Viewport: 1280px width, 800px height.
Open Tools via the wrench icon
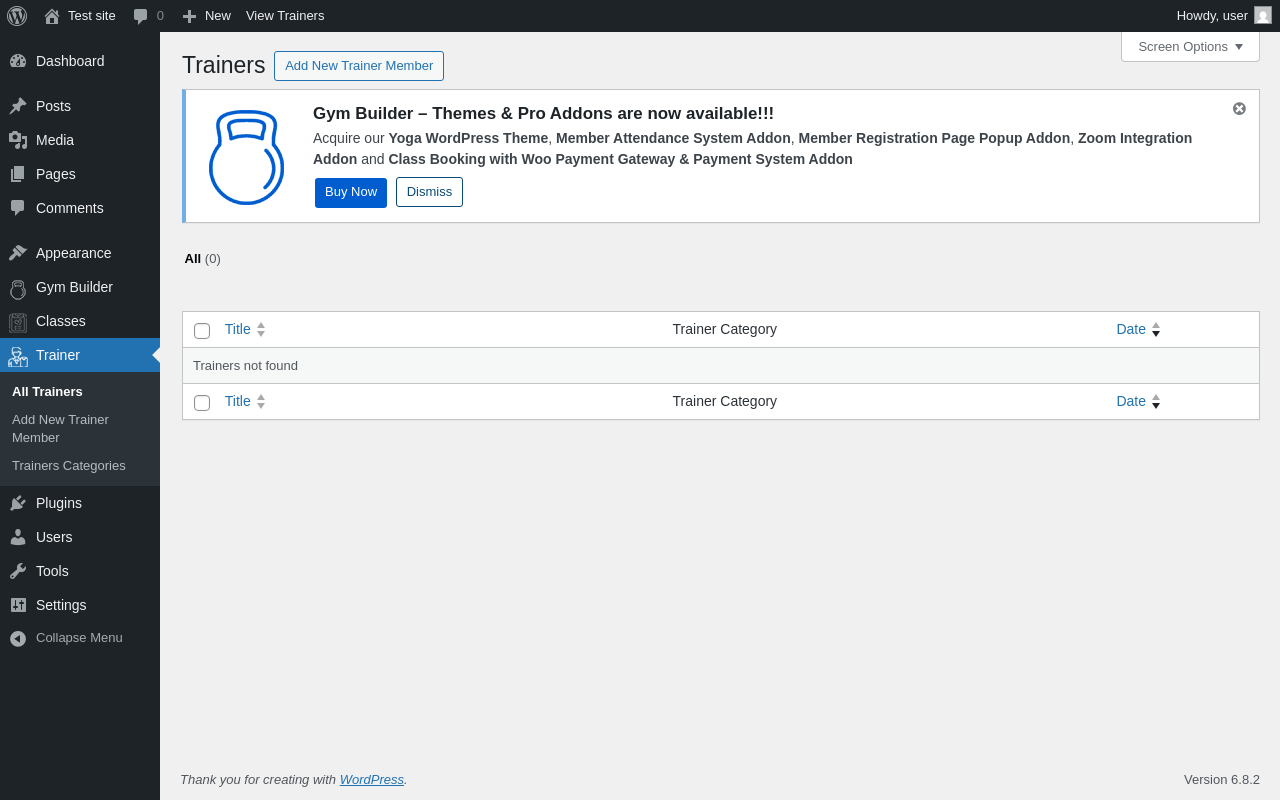pyautogui.click(x=18, y=571)
